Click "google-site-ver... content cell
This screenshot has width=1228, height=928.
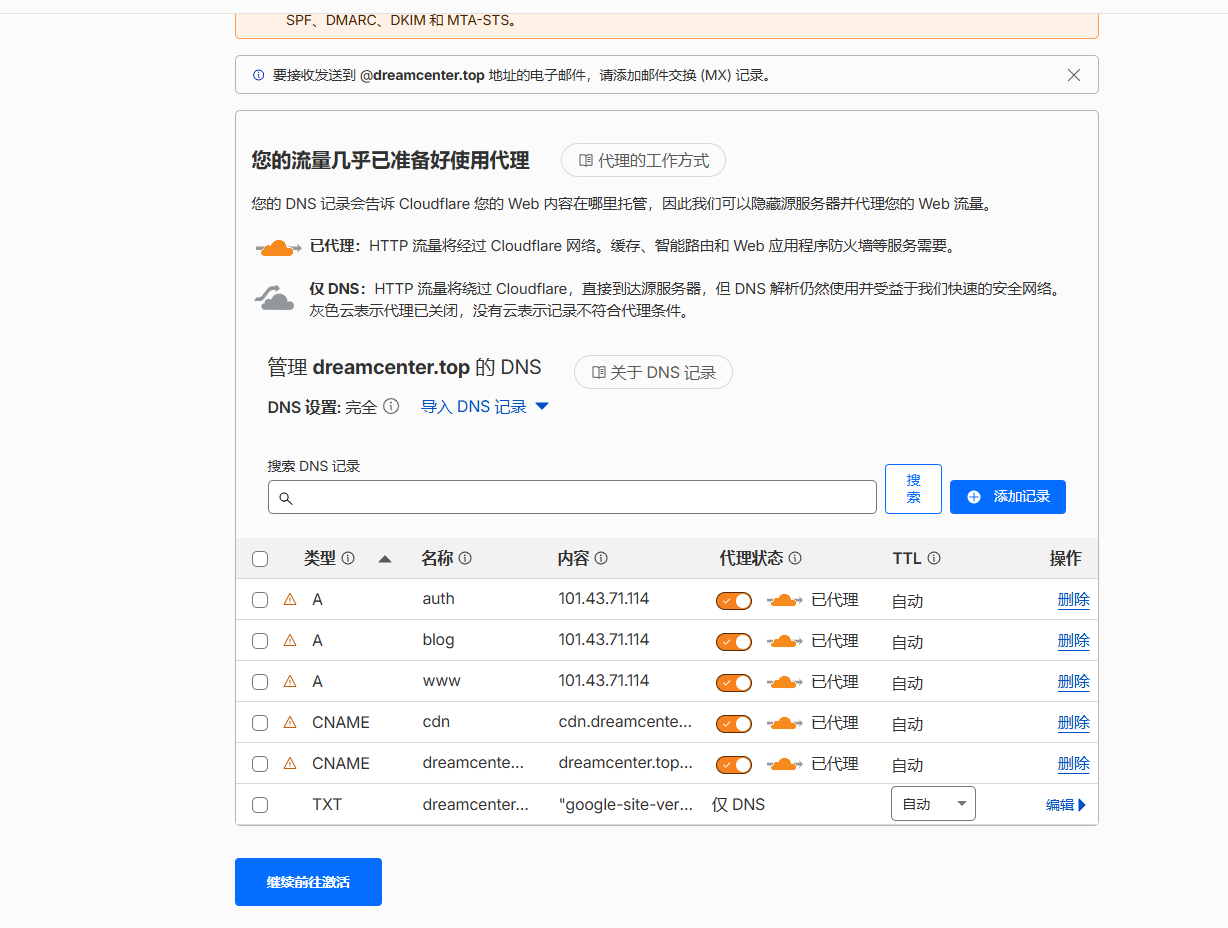pyautogui.click(x=625, y=804)
